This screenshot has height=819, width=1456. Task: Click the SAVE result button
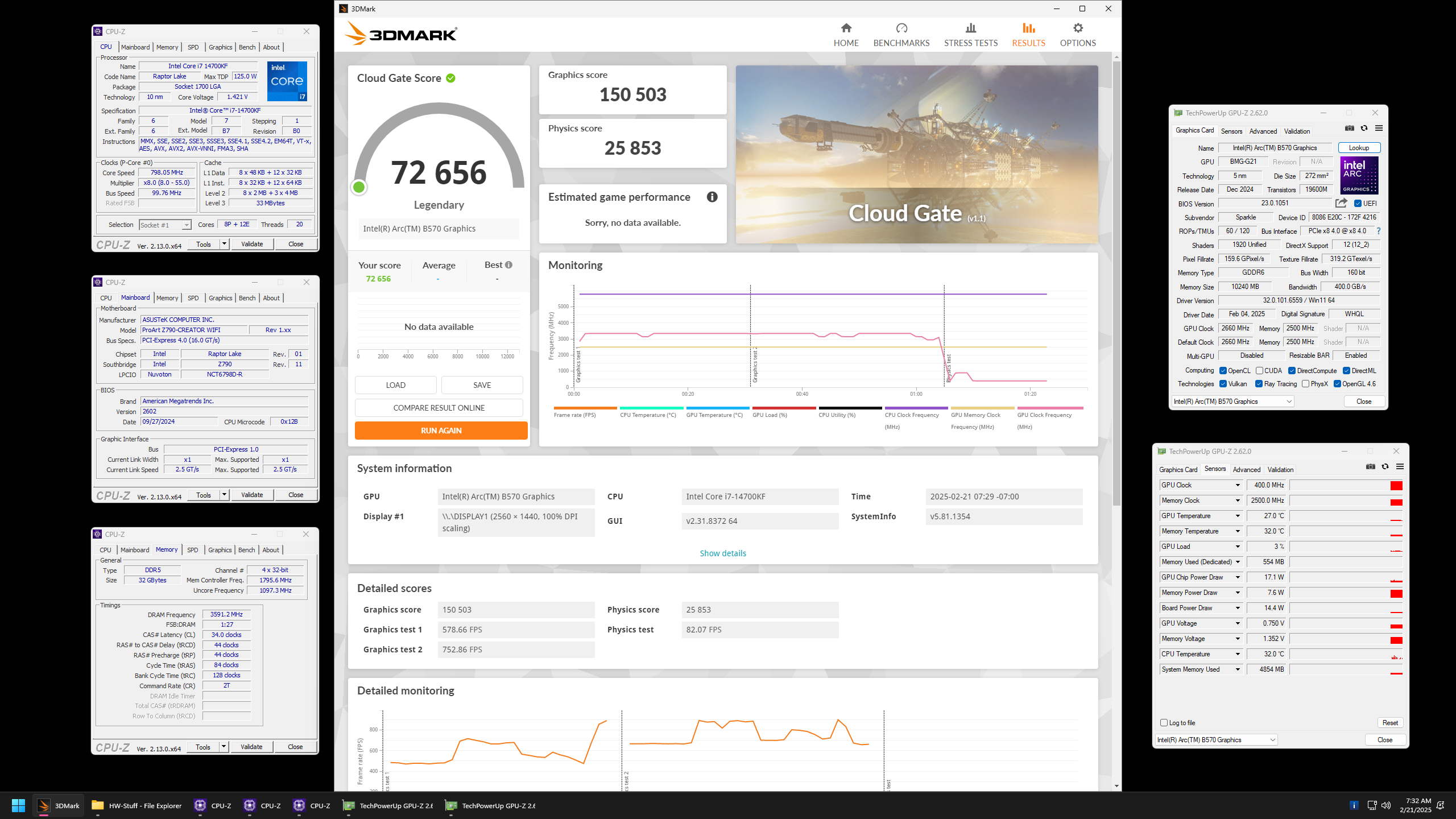(482, 385)
